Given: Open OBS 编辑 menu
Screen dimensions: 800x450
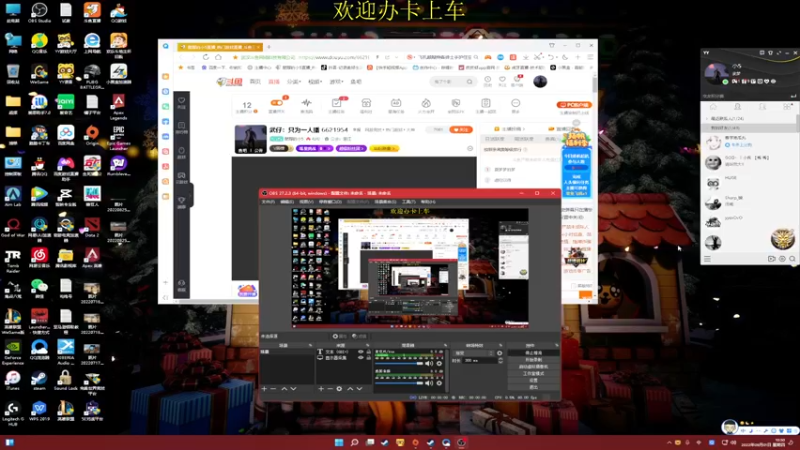Looking at the screenshot, I should coord(287,202).
